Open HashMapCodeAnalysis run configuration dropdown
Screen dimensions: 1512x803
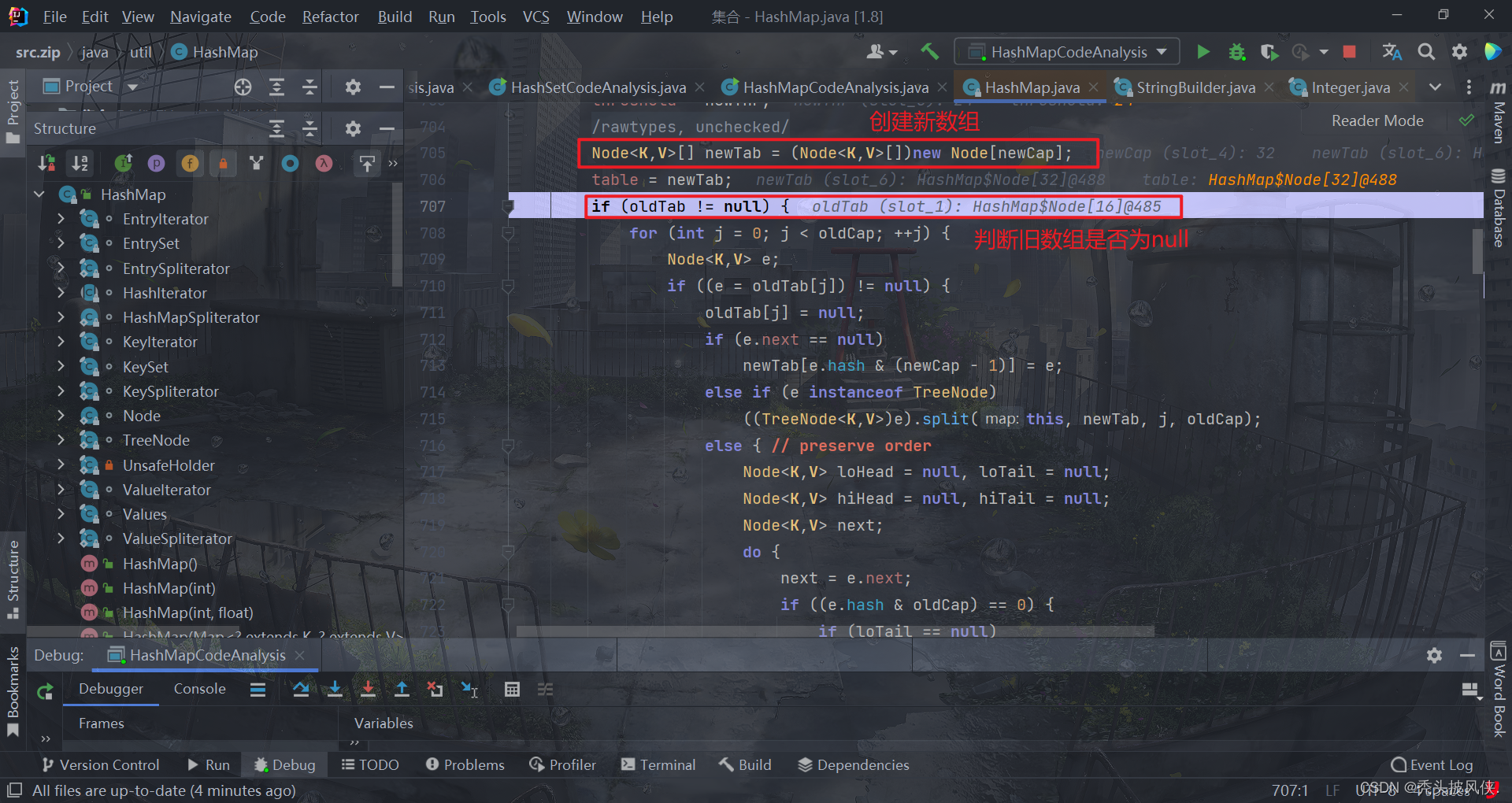tap(1067, 52)
